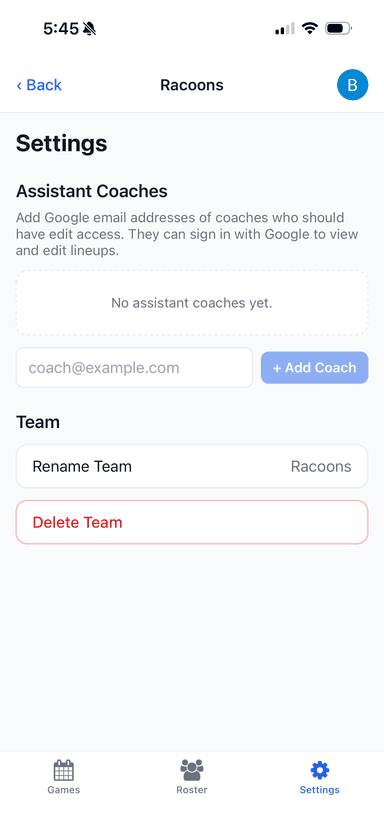Click the Delete Team button

pyautogui.click(x=192, y=522)
